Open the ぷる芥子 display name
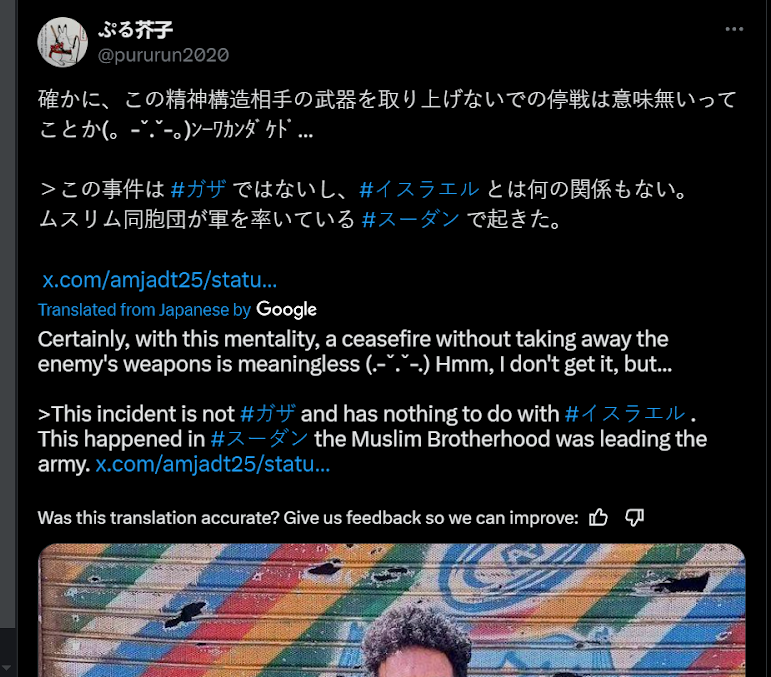The height and width of the screenshot is (677, 771). [x=136, y=30]
